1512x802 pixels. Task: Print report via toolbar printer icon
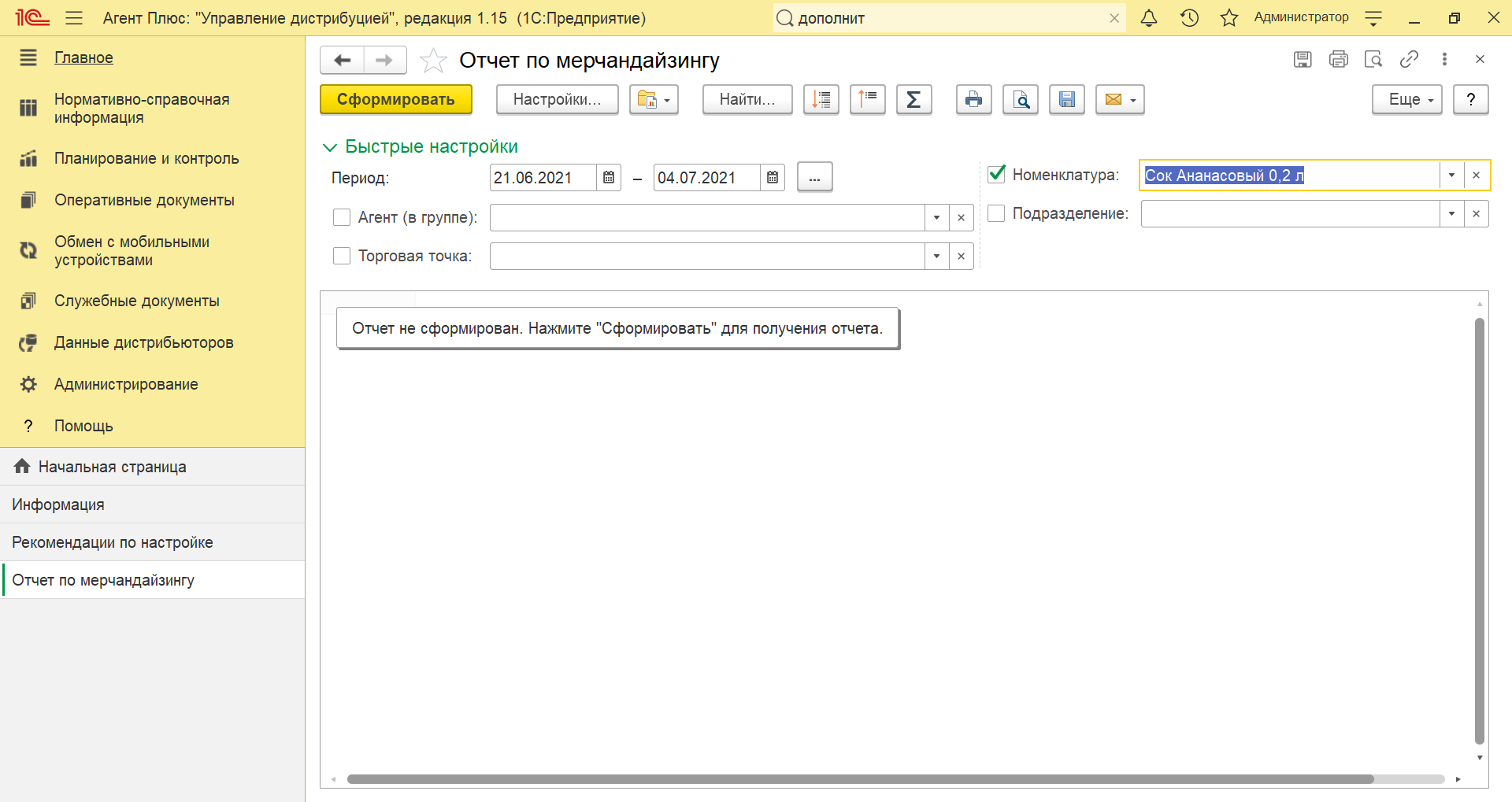click(974, 99)
